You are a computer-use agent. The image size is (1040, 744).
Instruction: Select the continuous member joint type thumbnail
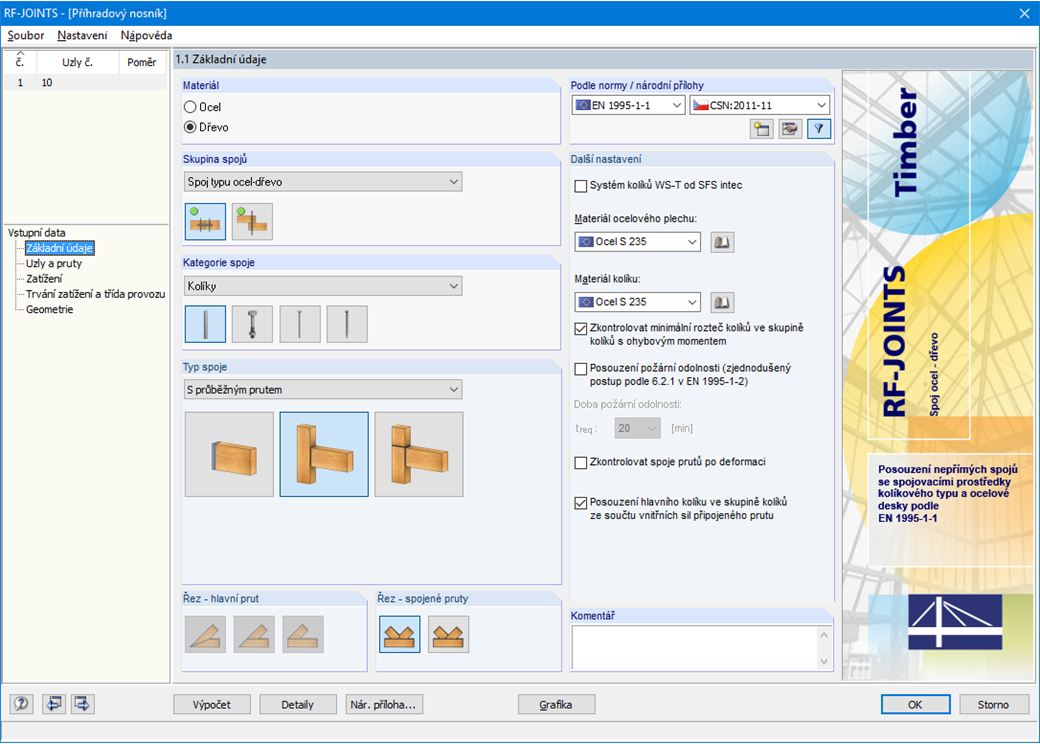coord(324,454)
